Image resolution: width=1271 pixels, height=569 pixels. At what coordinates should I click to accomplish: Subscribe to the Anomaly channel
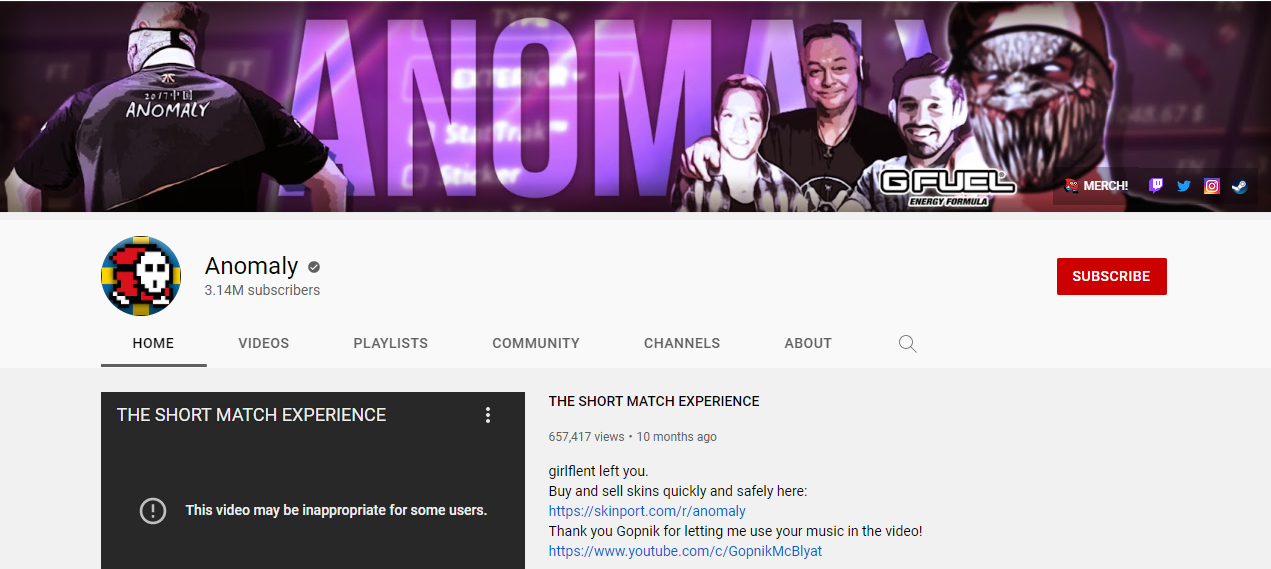(1112, 277)
